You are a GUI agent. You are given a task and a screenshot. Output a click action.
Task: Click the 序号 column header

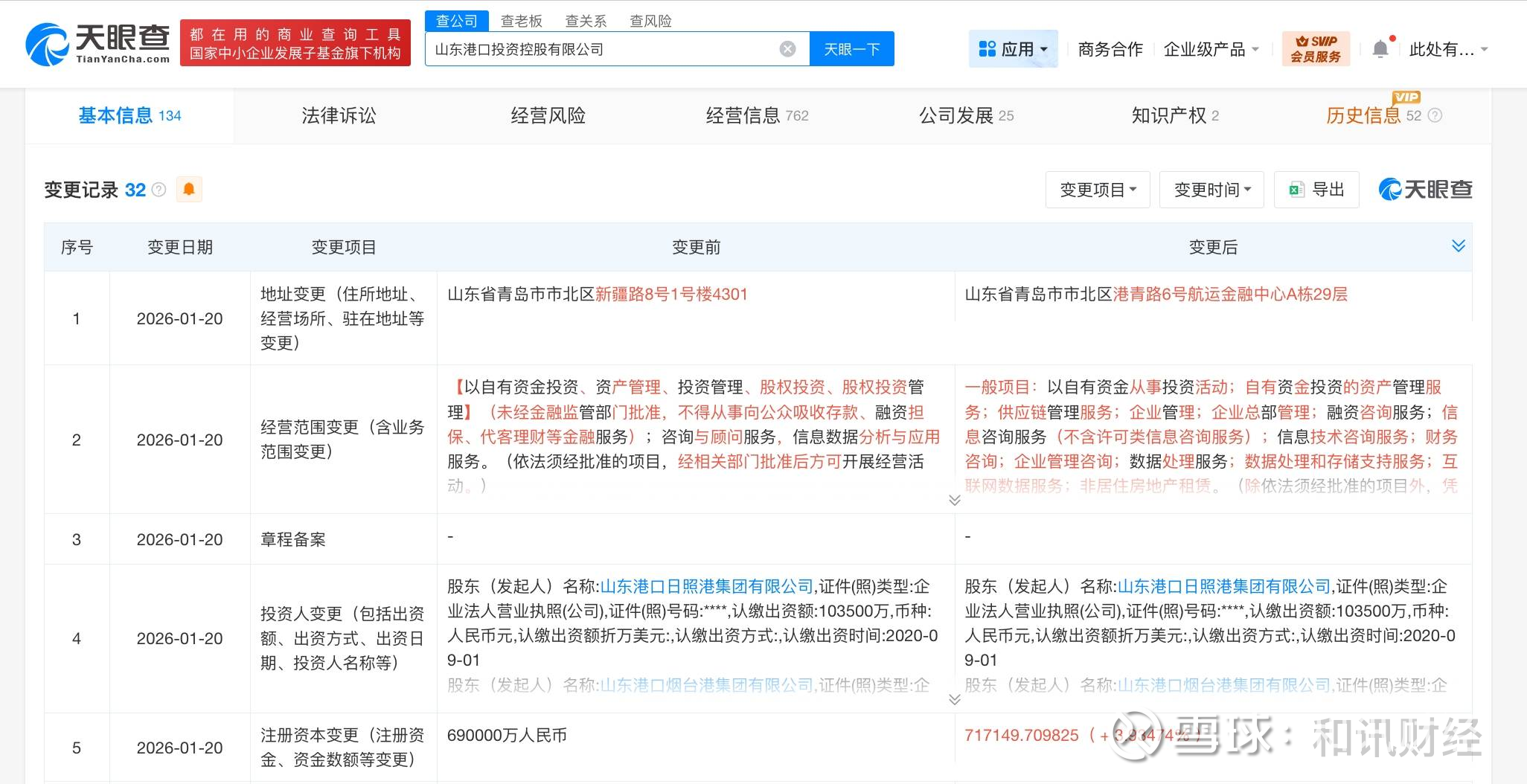point(77,247)
